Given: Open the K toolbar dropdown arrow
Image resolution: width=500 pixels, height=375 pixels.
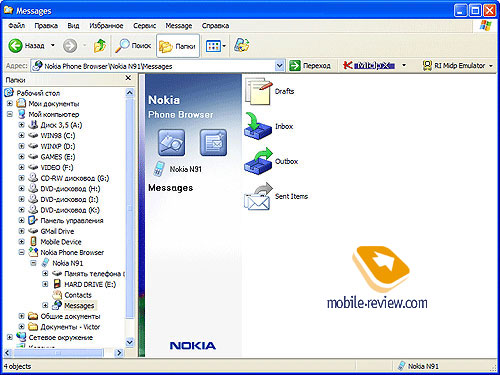Looking at the screenshot, I should point(404,66).
